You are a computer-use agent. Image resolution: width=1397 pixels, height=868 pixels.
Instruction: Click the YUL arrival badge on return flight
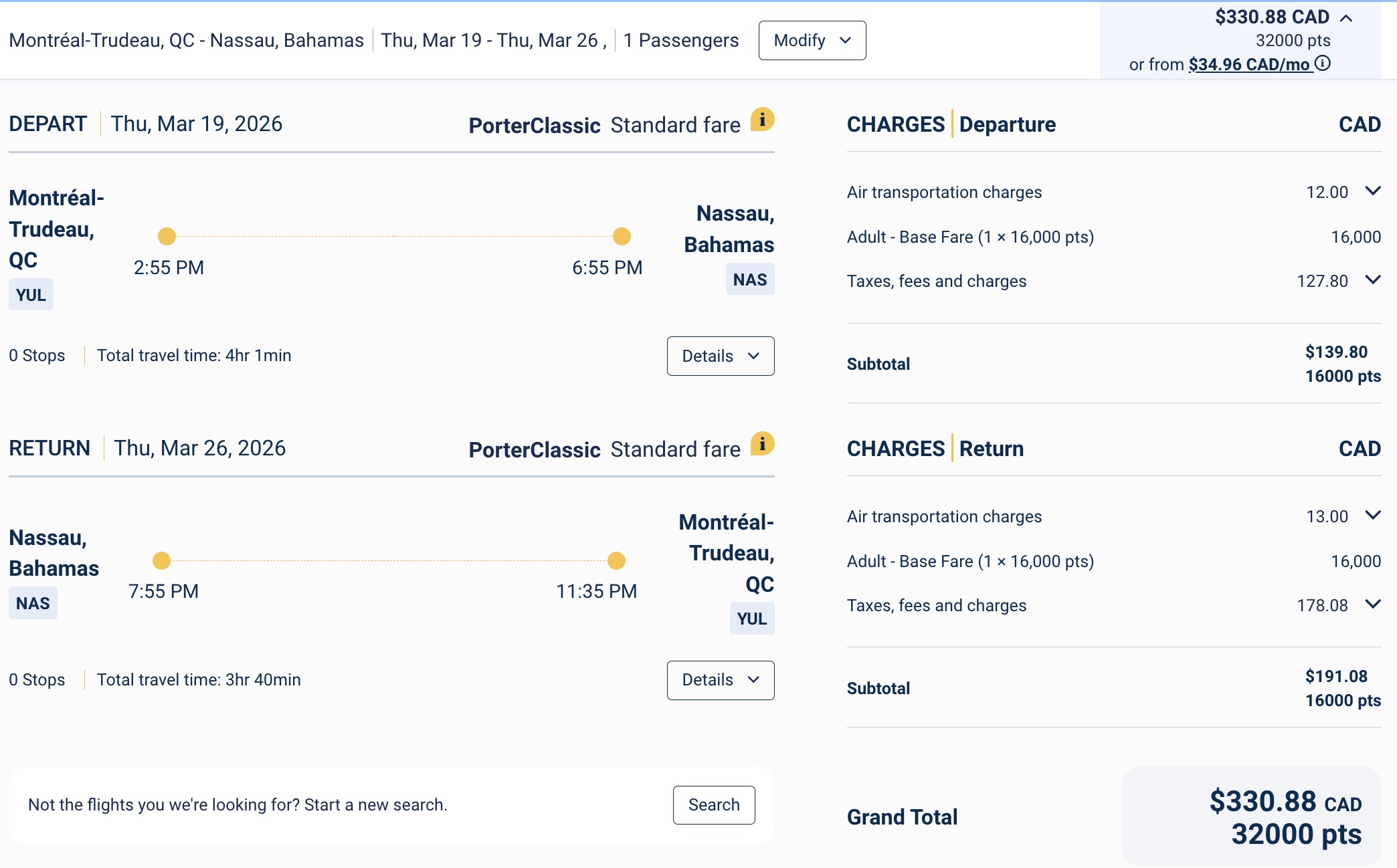pos(751,619)
